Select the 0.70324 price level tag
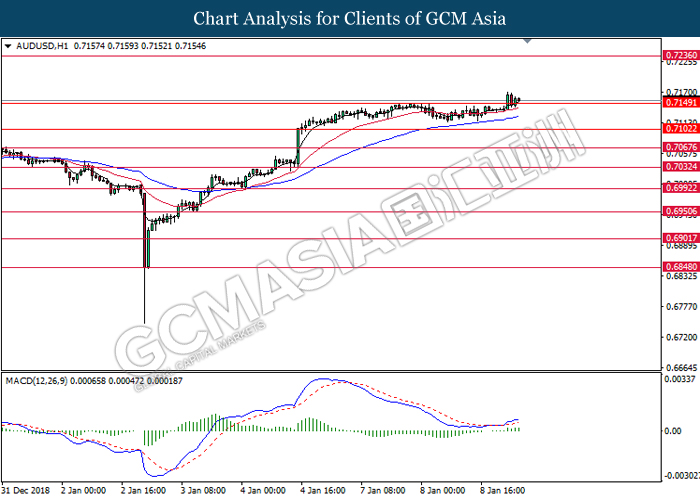Screen dimensions: 700x500 [680, 167]
